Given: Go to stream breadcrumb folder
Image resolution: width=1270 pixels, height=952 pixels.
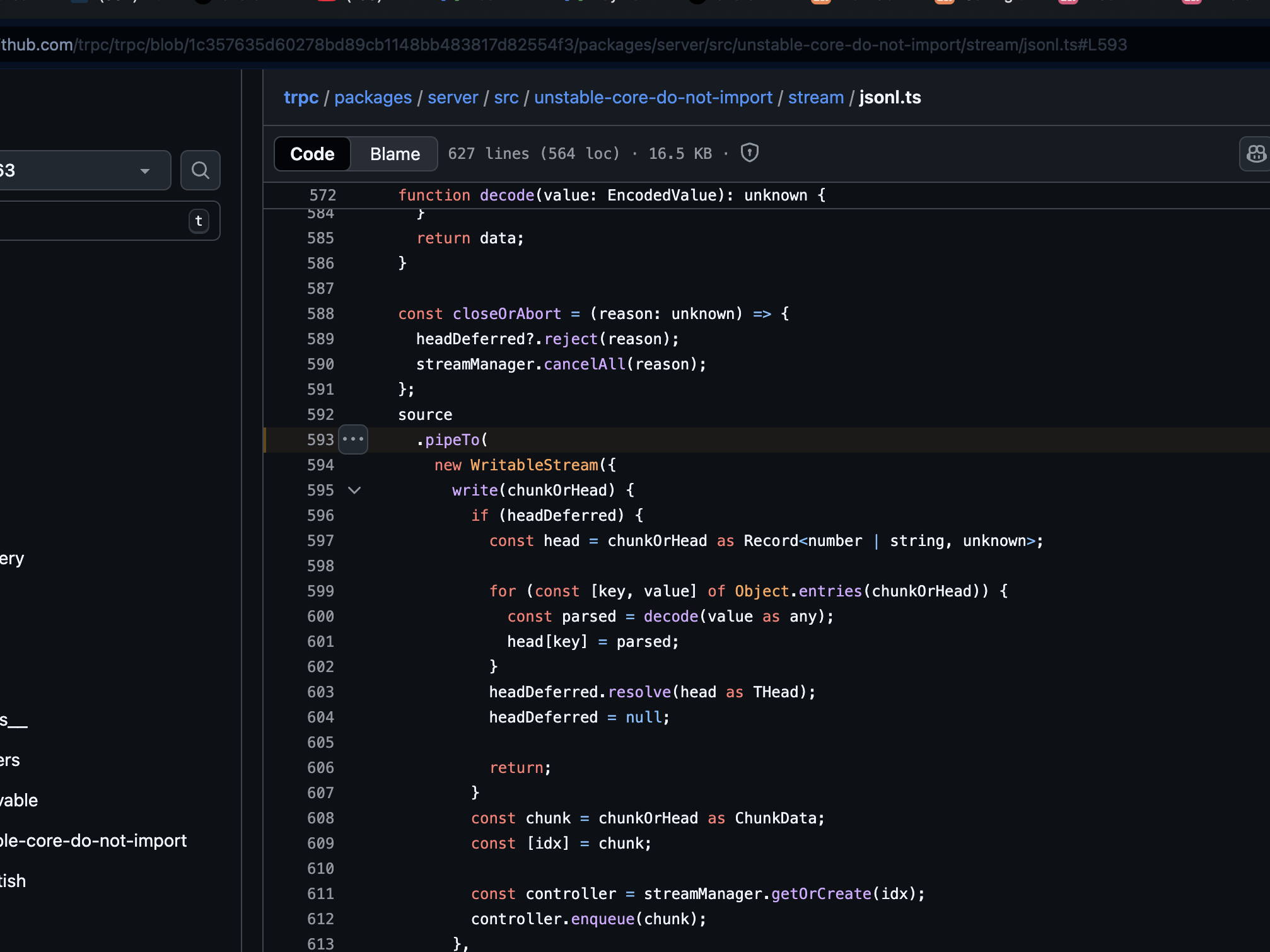Looking at the screenshot, I should (815, 97).
